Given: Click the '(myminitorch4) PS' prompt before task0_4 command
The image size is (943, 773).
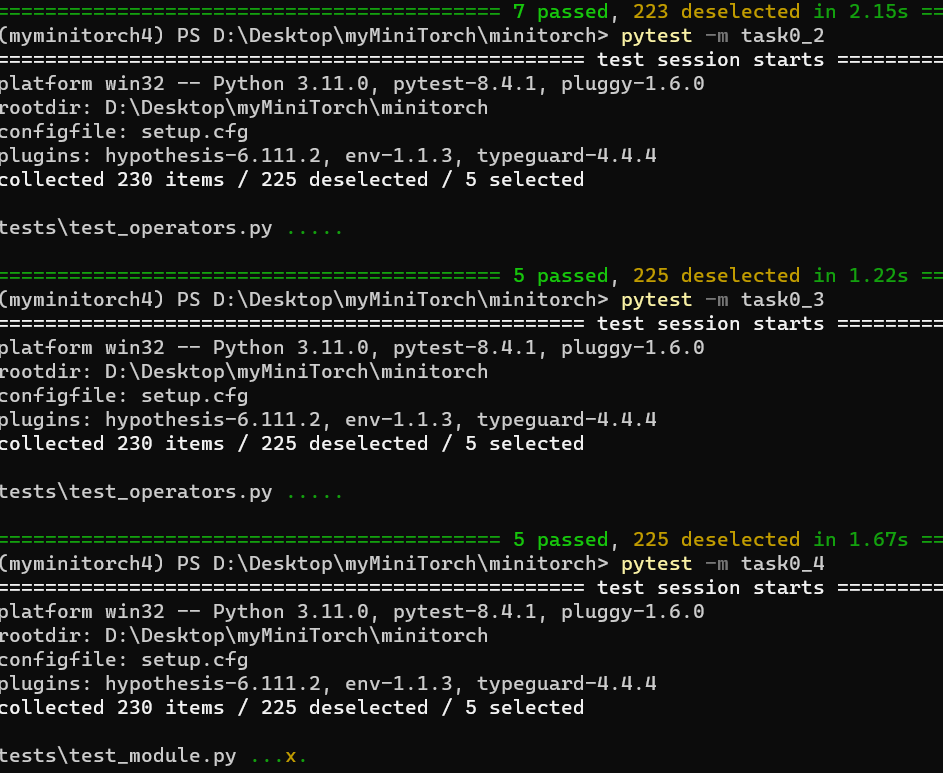Looking at the screenshot, I should pos(100,564).
